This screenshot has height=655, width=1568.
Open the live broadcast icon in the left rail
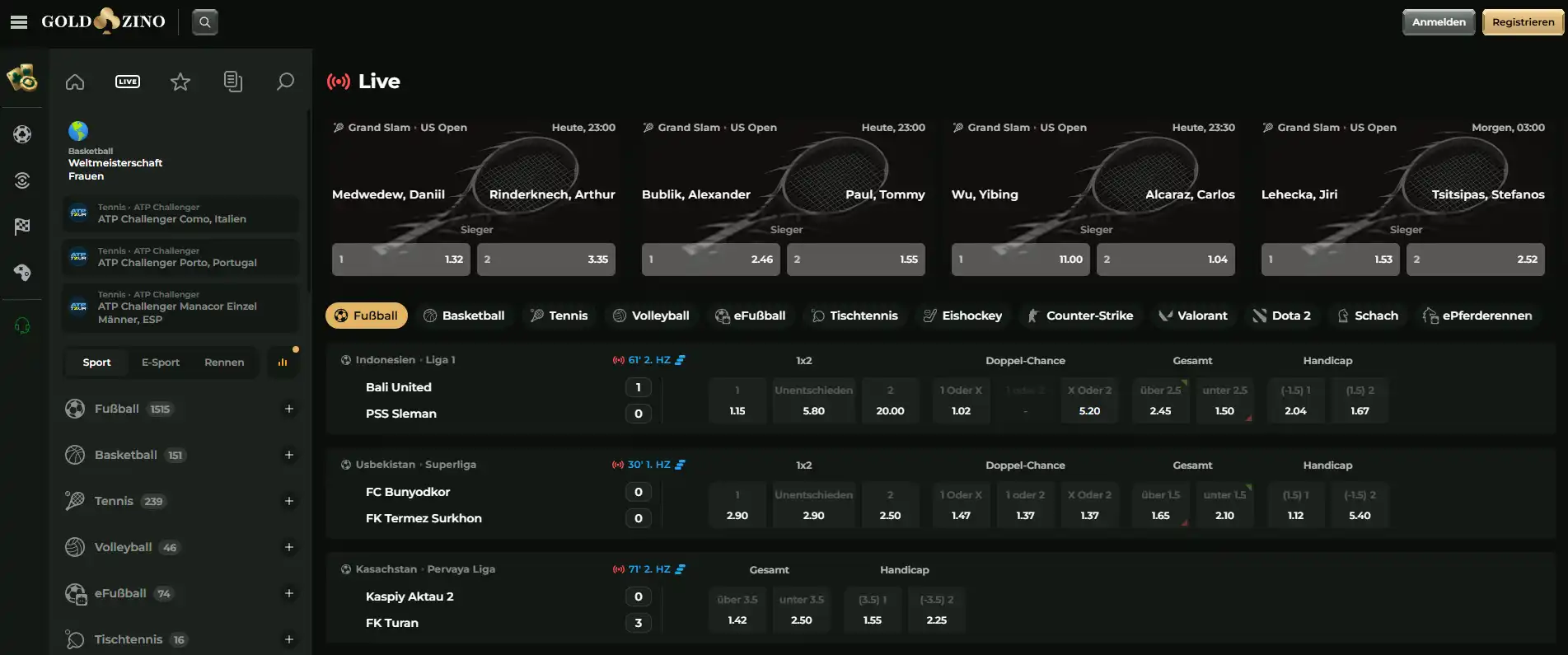click(x=22, y=180)
